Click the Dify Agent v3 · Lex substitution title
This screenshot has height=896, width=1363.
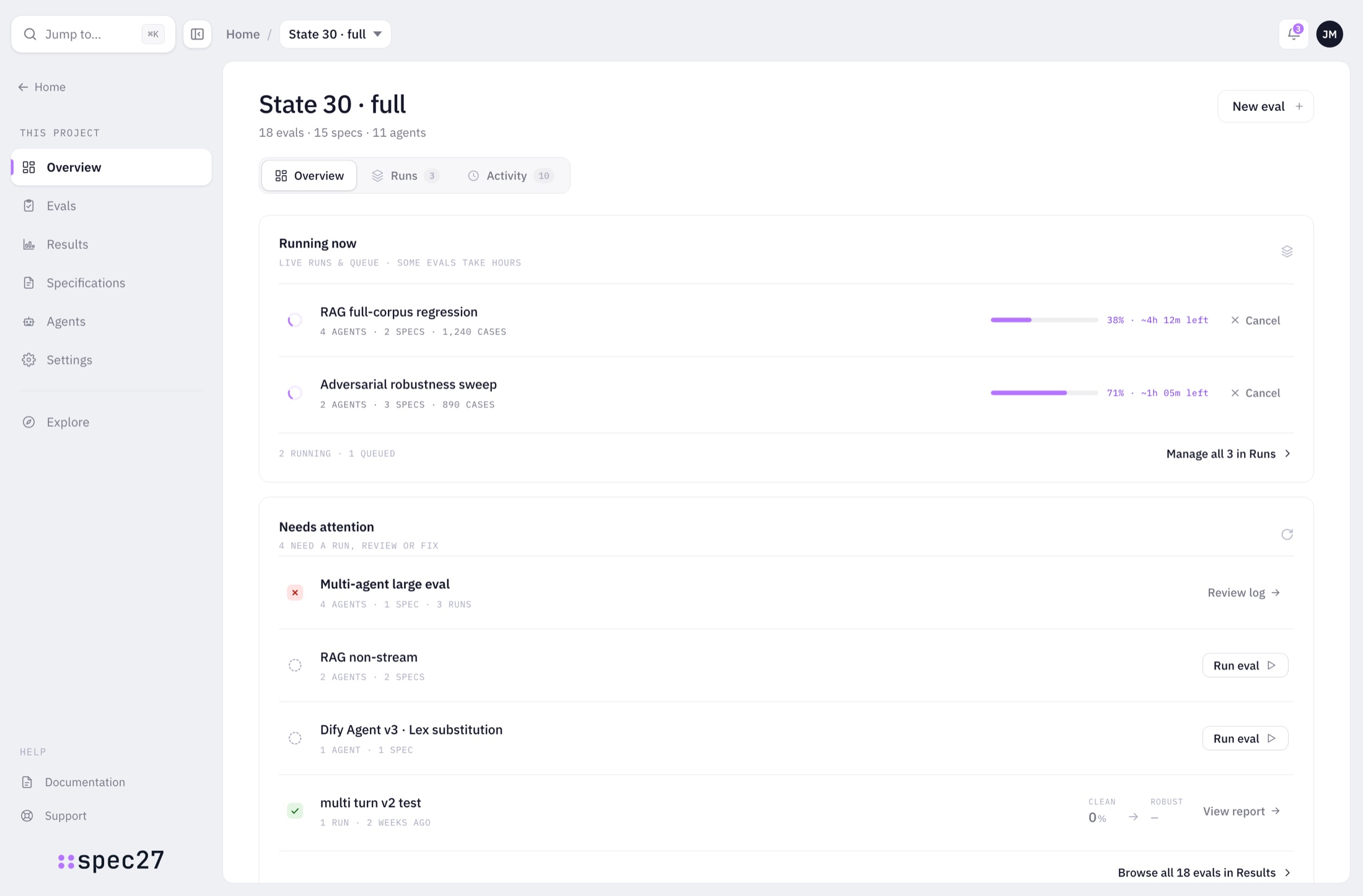click(411, 730)
